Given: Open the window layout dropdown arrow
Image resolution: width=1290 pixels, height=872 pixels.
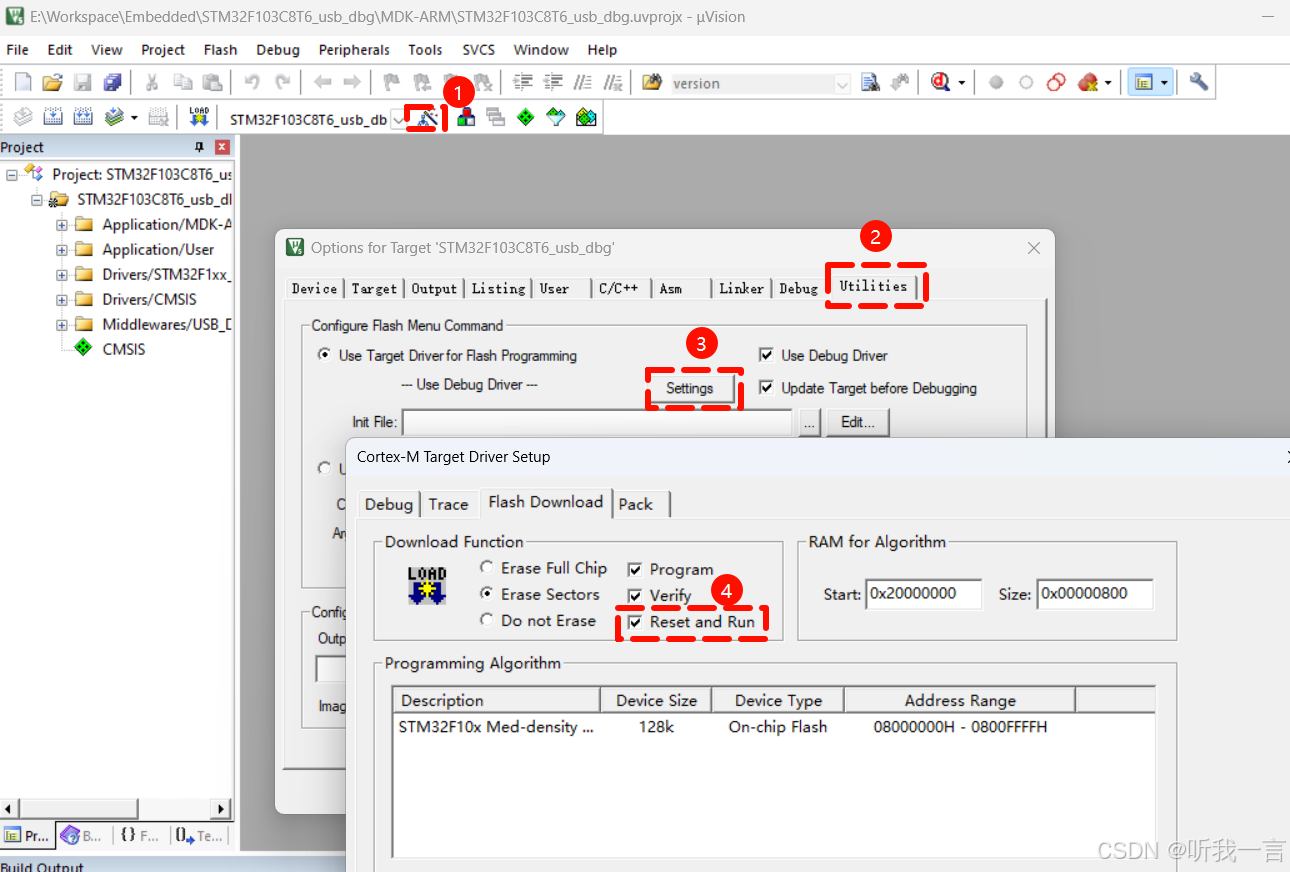Looking at the screenshot, I should point(1164,83).
